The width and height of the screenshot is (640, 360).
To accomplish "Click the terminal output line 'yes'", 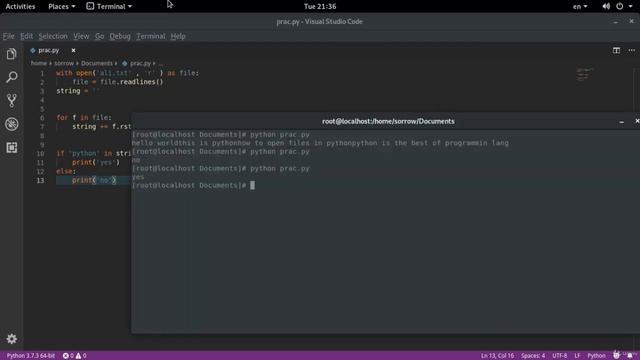I will 138,177.
